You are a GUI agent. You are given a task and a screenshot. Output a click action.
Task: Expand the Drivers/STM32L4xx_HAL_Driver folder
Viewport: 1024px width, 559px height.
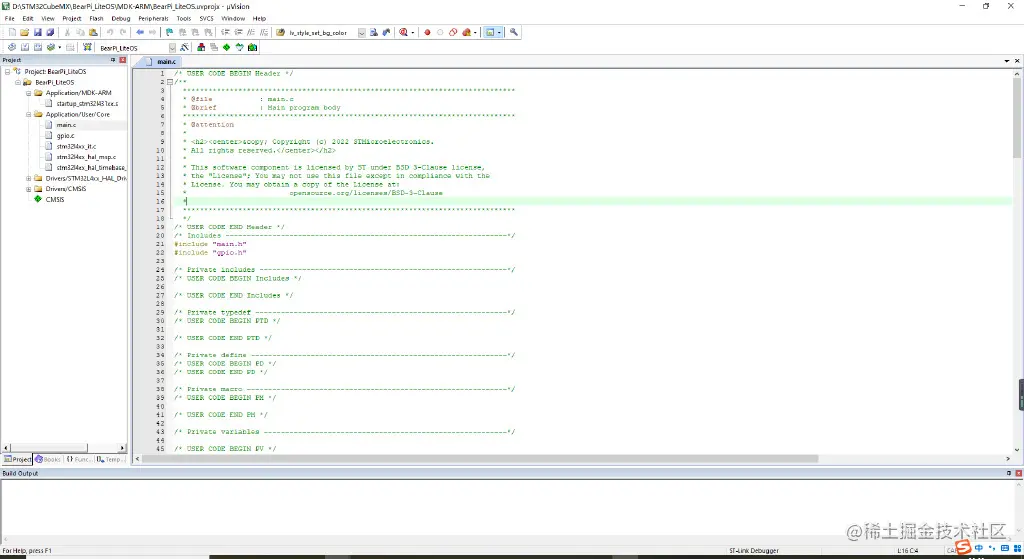coord(29,178)
